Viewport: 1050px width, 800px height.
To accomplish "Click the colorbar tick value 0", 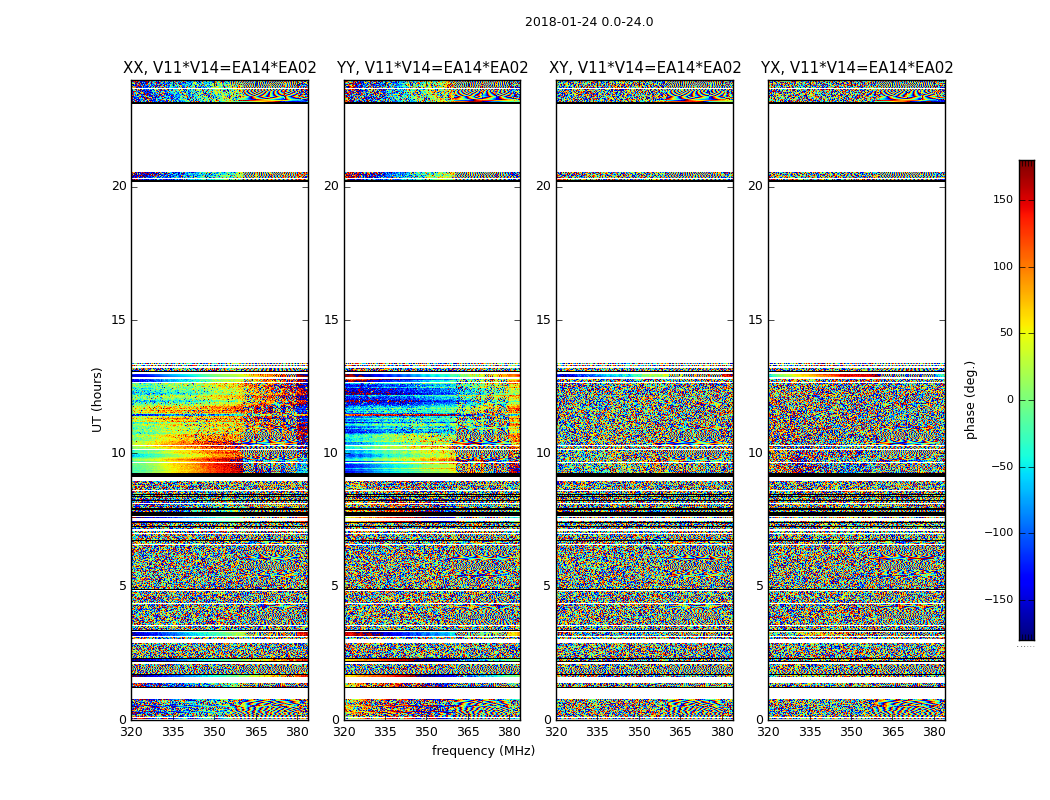I will (1010, 400).
